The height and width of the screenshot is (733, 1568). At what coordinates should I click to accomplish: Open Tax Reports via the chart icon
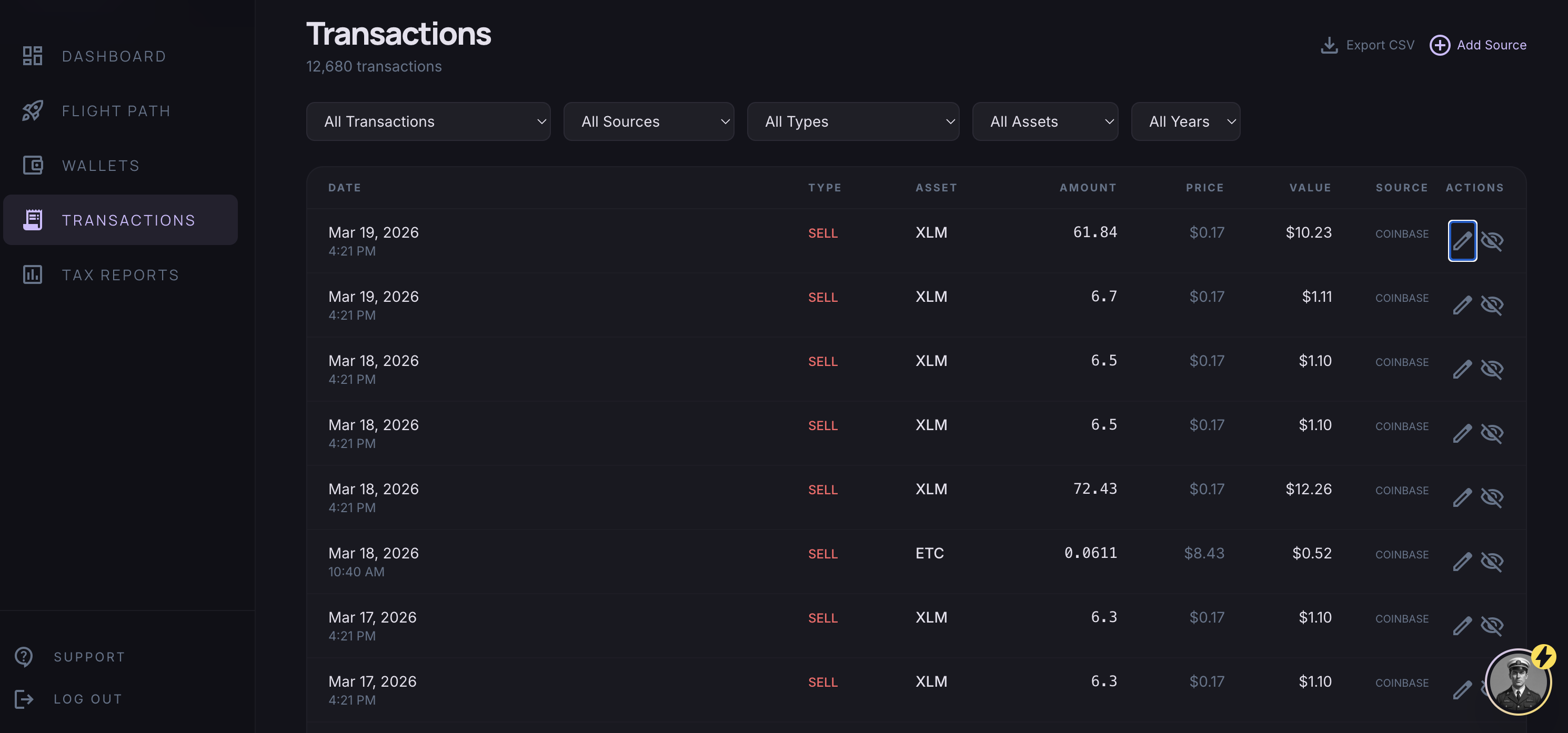point(32,275)
